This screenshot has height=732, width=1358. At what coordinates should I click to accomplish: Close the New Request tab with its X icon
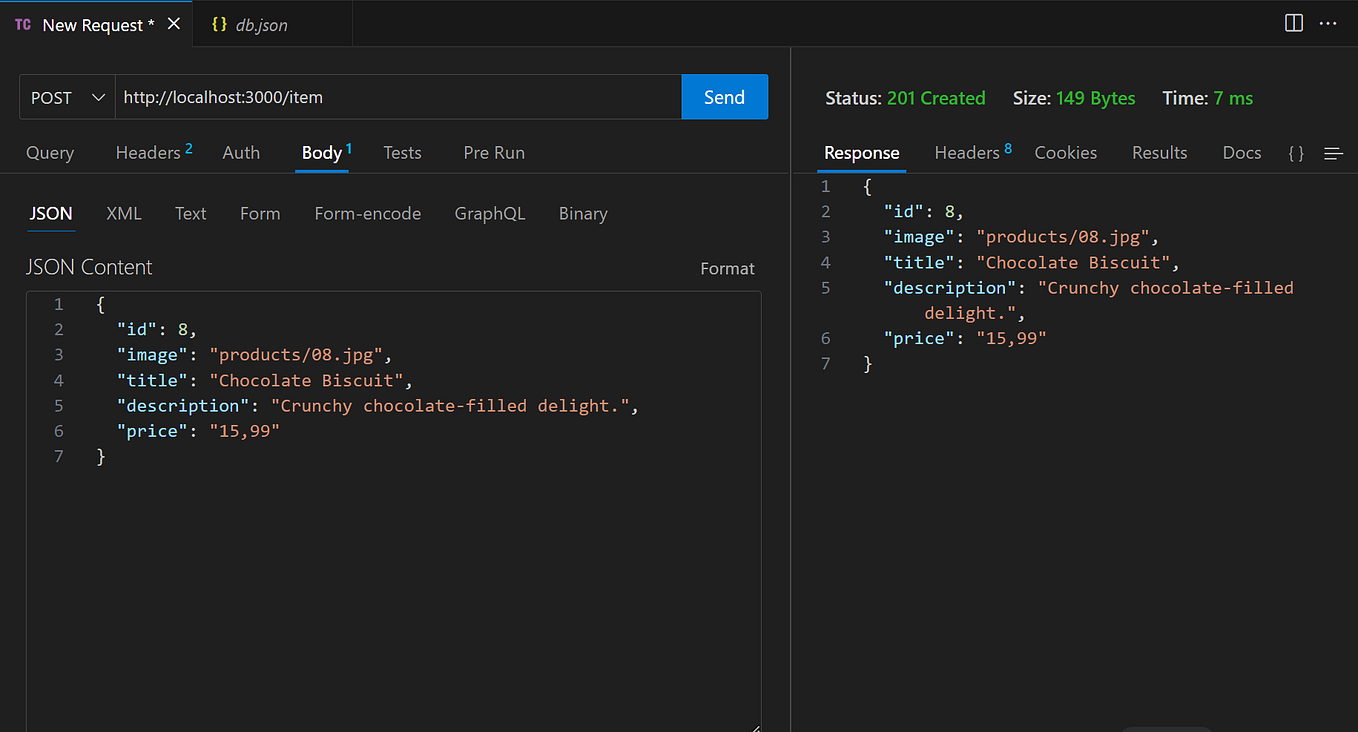pyautogui.click(x=174, y=23)
